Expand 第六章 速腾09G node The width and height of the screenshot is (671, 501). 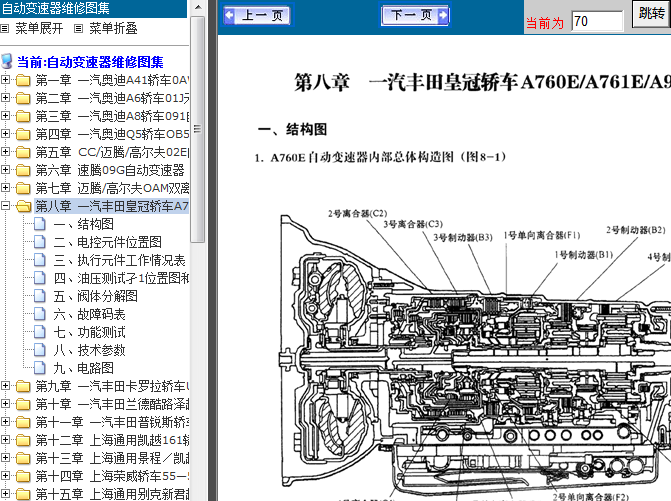pyautogui.click(x=5, y=169)
